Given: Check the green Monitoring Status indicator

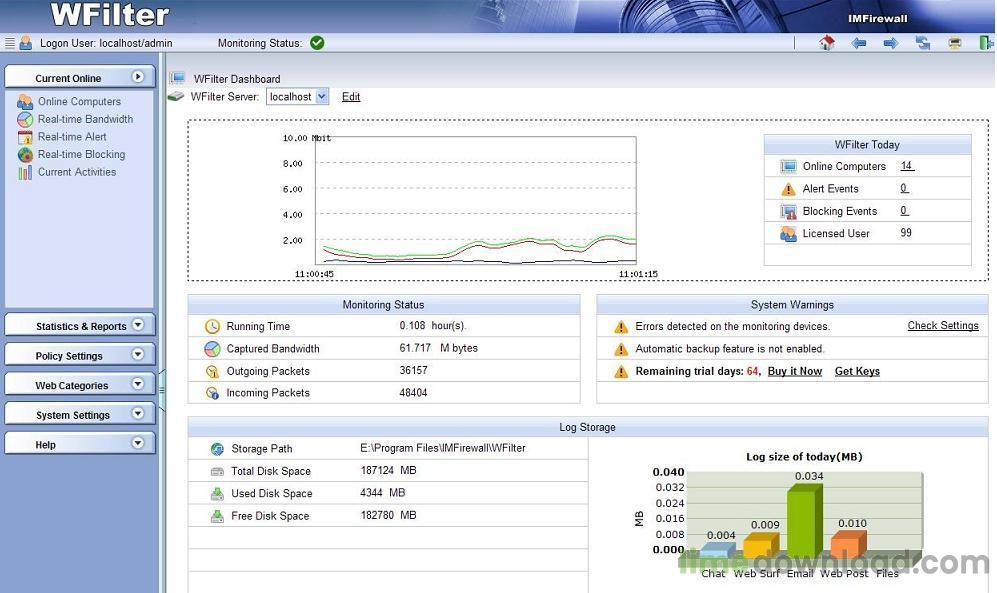Looking at the screenshot, I should [317, 43].
